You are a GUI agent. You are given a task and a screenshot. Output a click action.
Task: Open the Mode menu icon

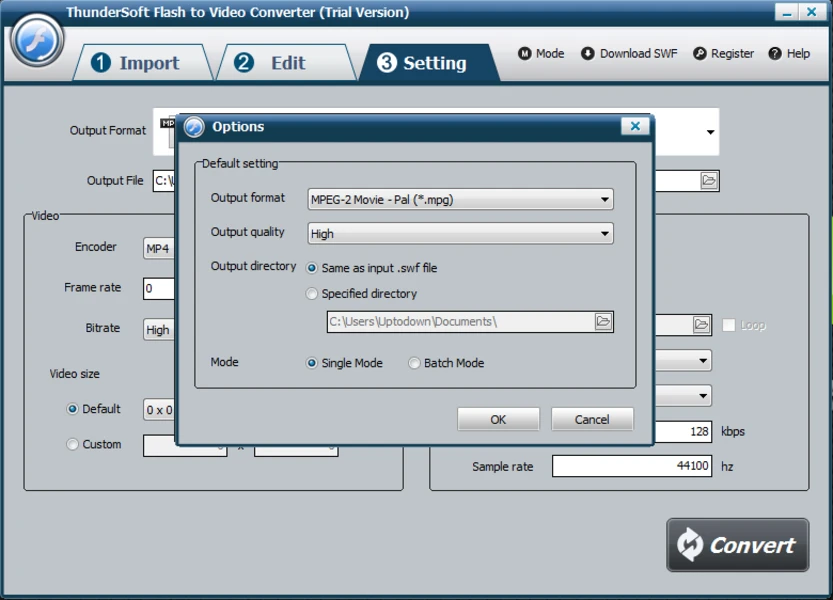pos(524,54)
